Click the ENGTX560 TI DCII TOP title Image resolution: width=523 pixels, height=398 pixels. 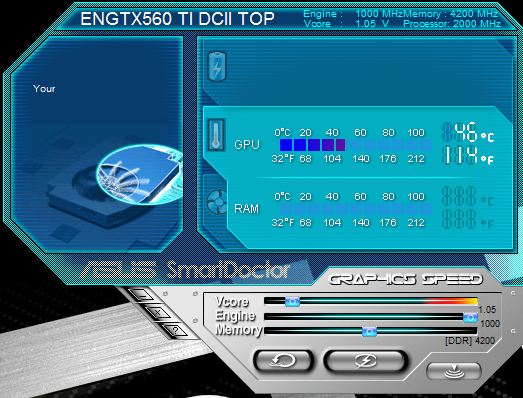[177, 19]
